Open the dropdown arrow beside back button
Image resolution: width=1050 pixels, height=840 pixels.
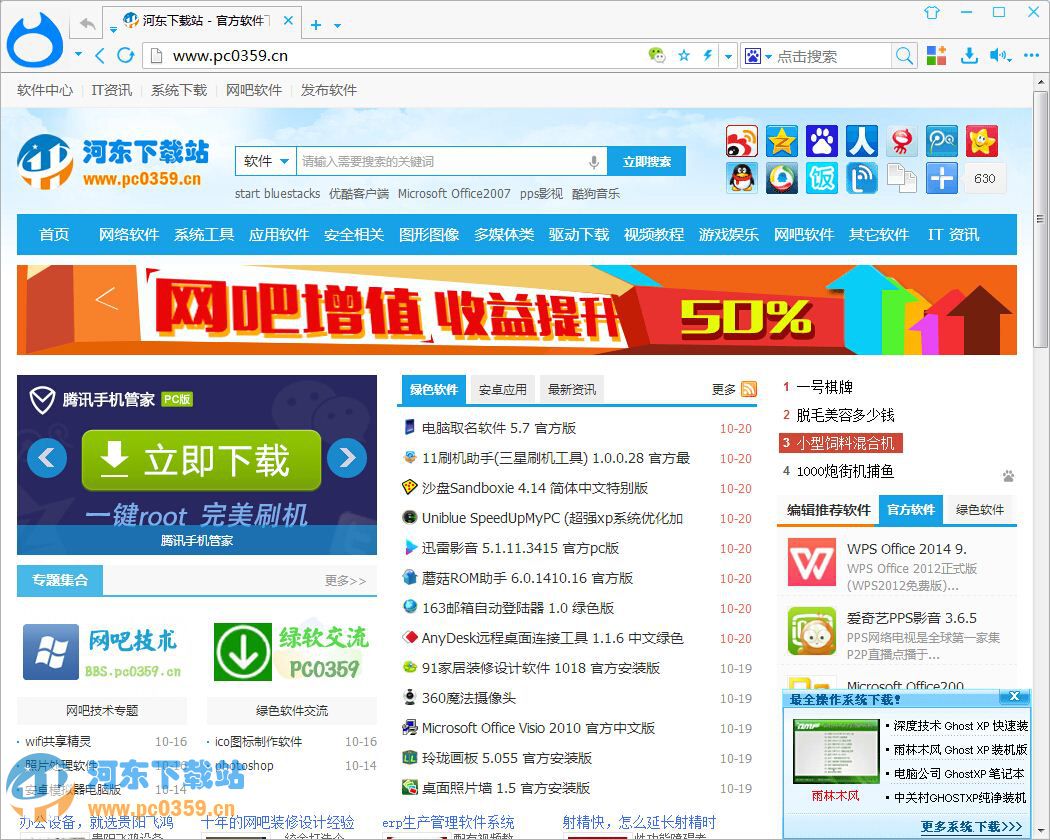78,54
